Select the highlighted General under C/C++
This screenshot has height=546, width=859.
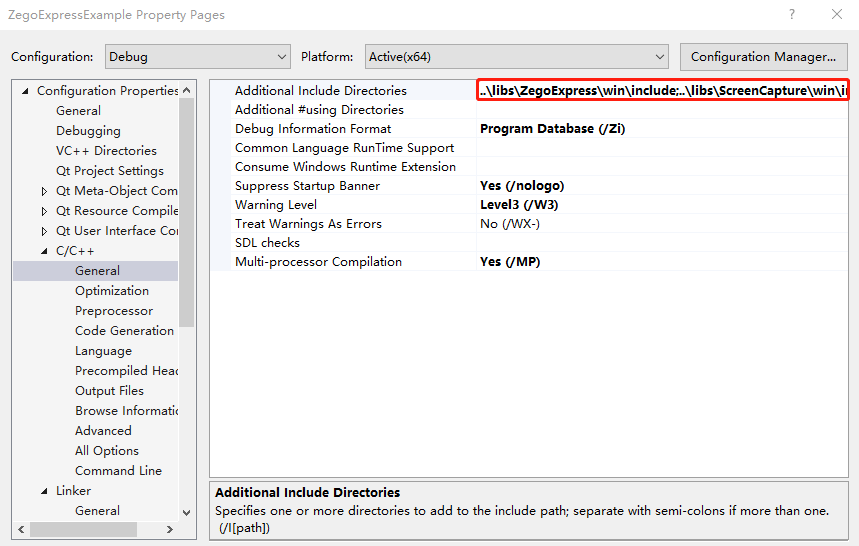[98, 271]
